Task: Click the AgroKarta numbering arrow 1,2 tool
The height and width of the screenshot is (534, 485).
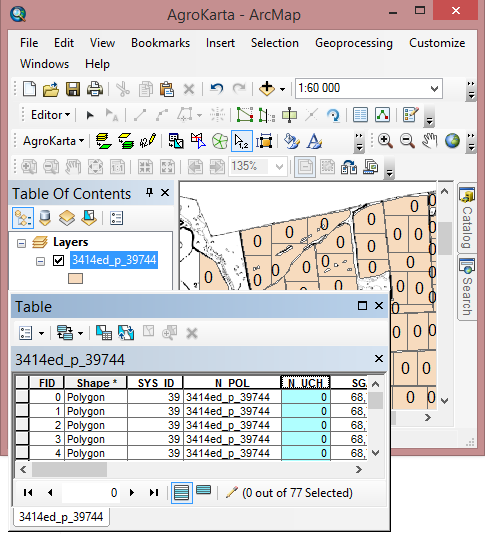Action: point(242,141)
